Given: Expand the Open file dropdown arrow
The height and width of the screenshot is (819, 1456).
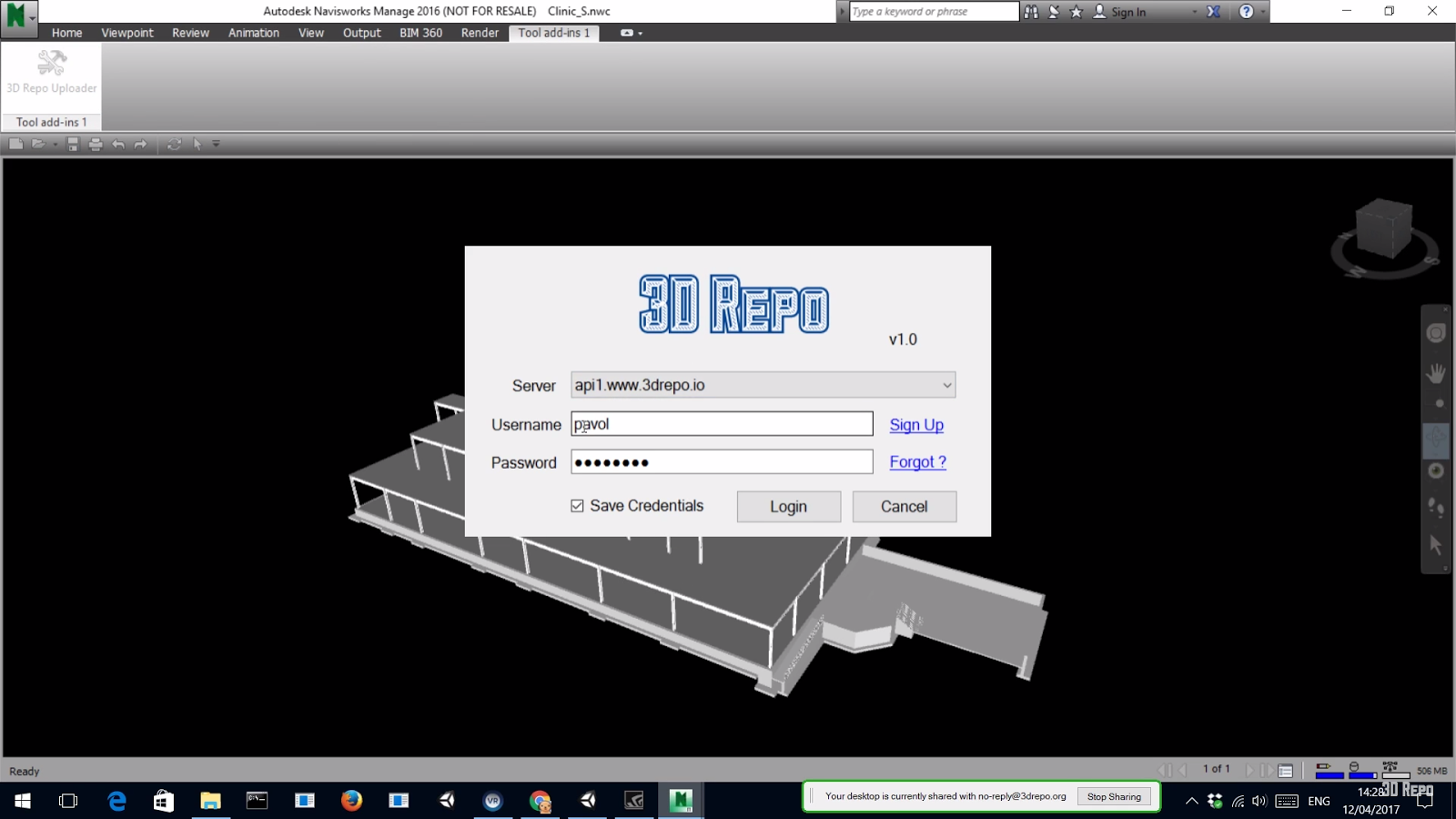Looking at the screenshot, I should 55,144.
